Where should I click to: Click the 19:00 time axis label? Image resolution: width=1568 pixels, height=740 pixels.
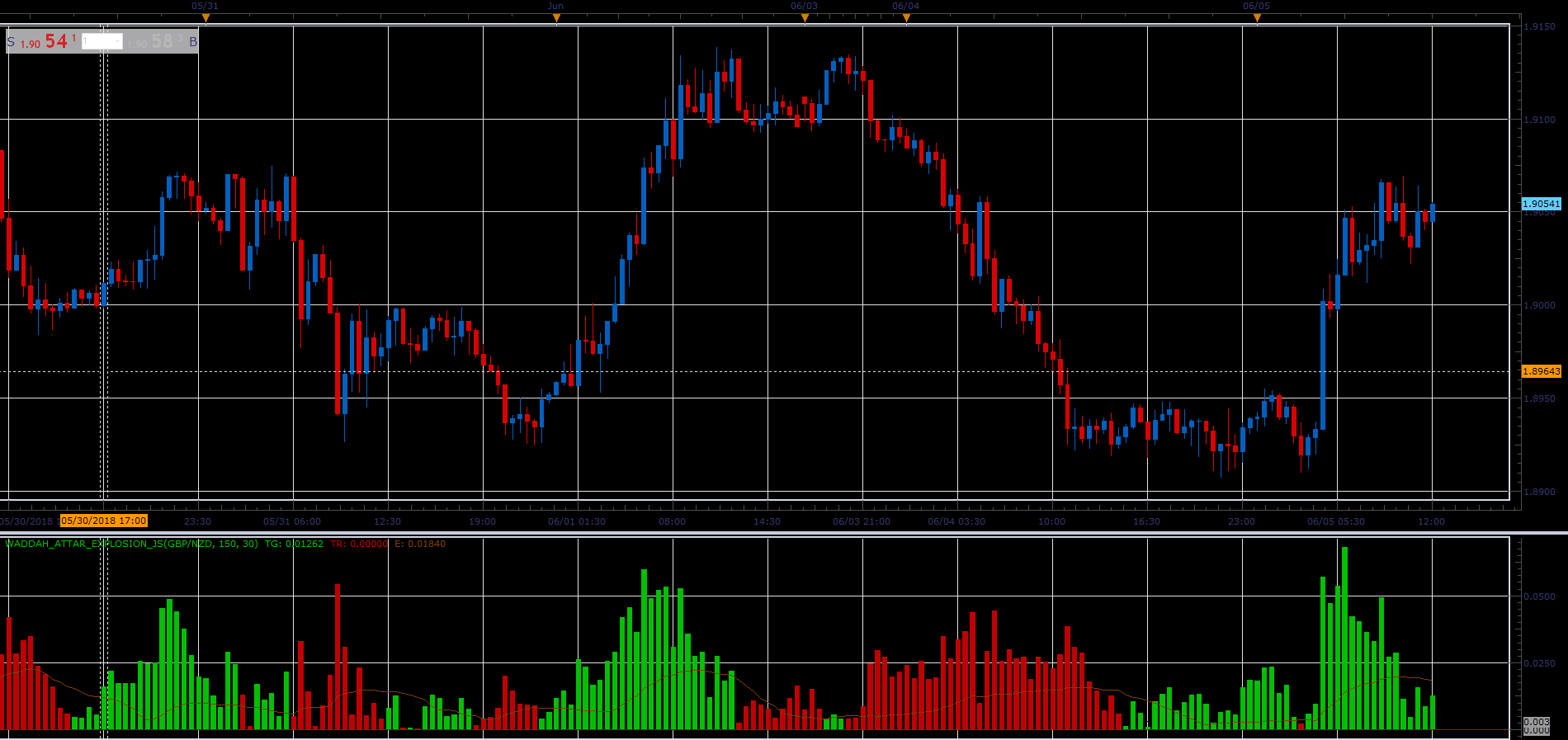pyautogui.click(x=483, y=521)
